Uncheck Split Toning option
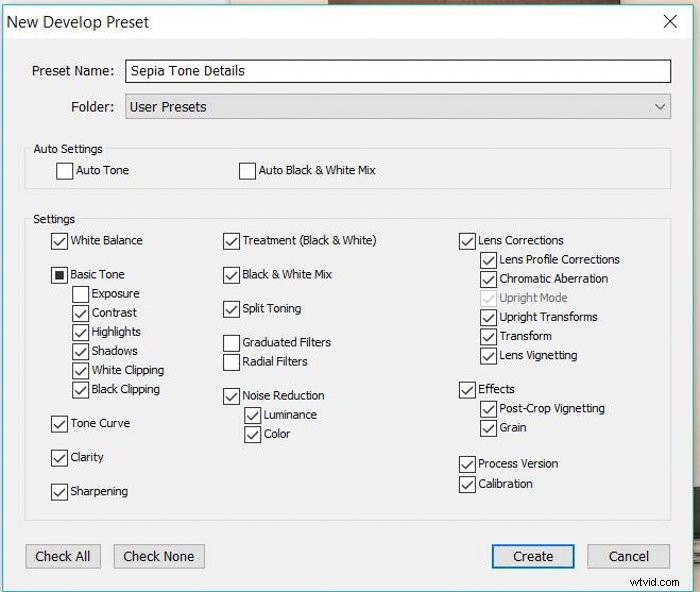 [x=231, y=309]
